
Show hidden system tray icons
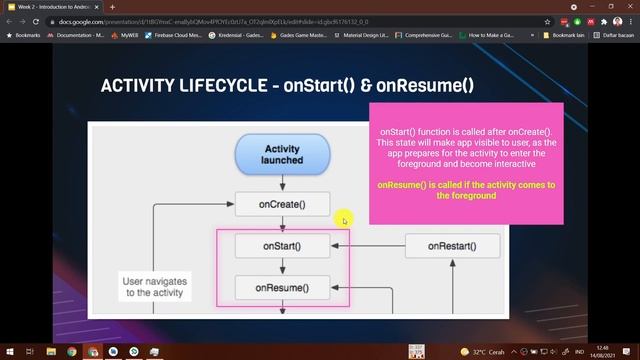click(514, 352)
